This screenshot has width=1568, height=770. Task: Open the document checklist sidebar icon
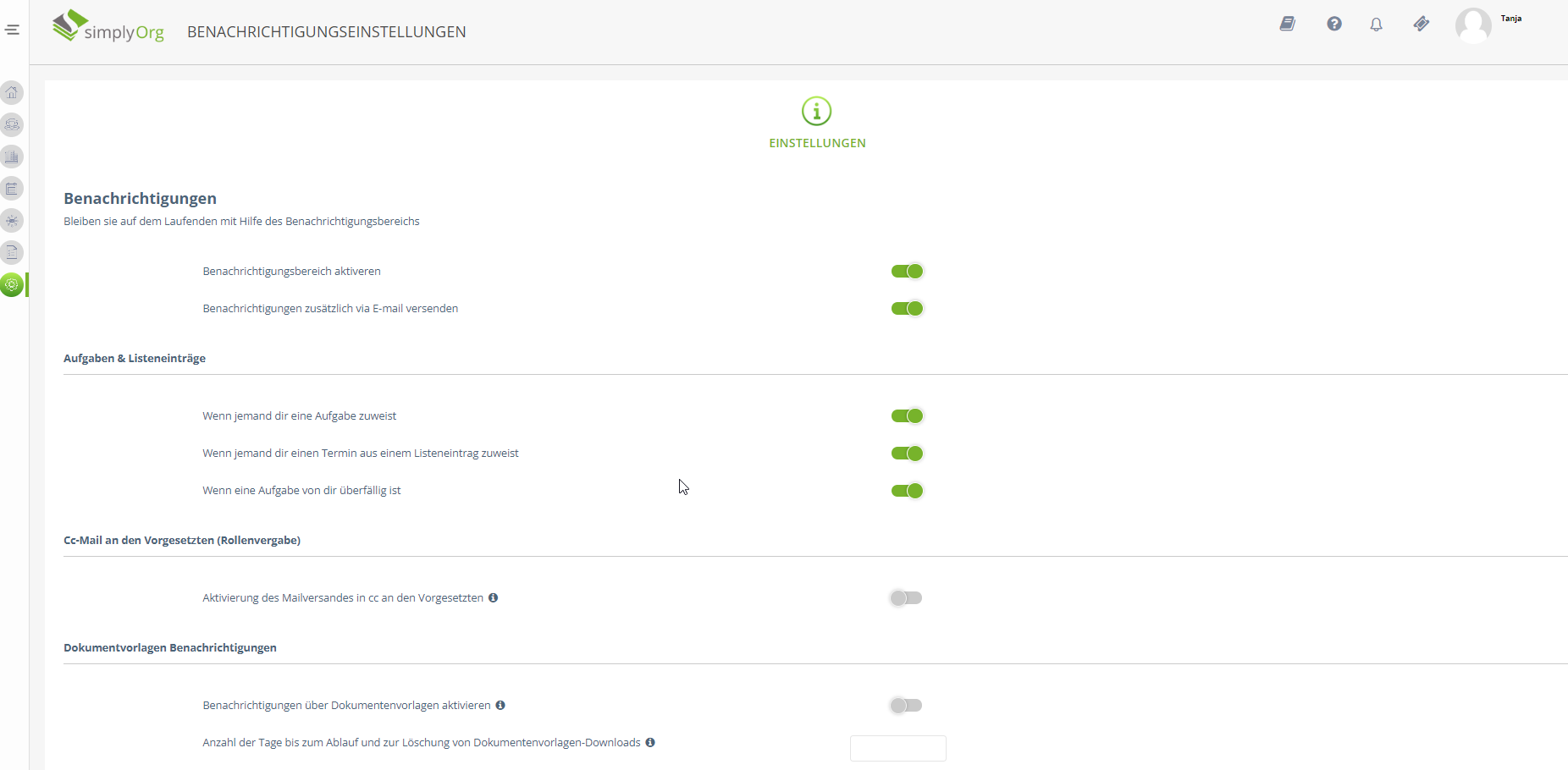[x=12, y=252]
